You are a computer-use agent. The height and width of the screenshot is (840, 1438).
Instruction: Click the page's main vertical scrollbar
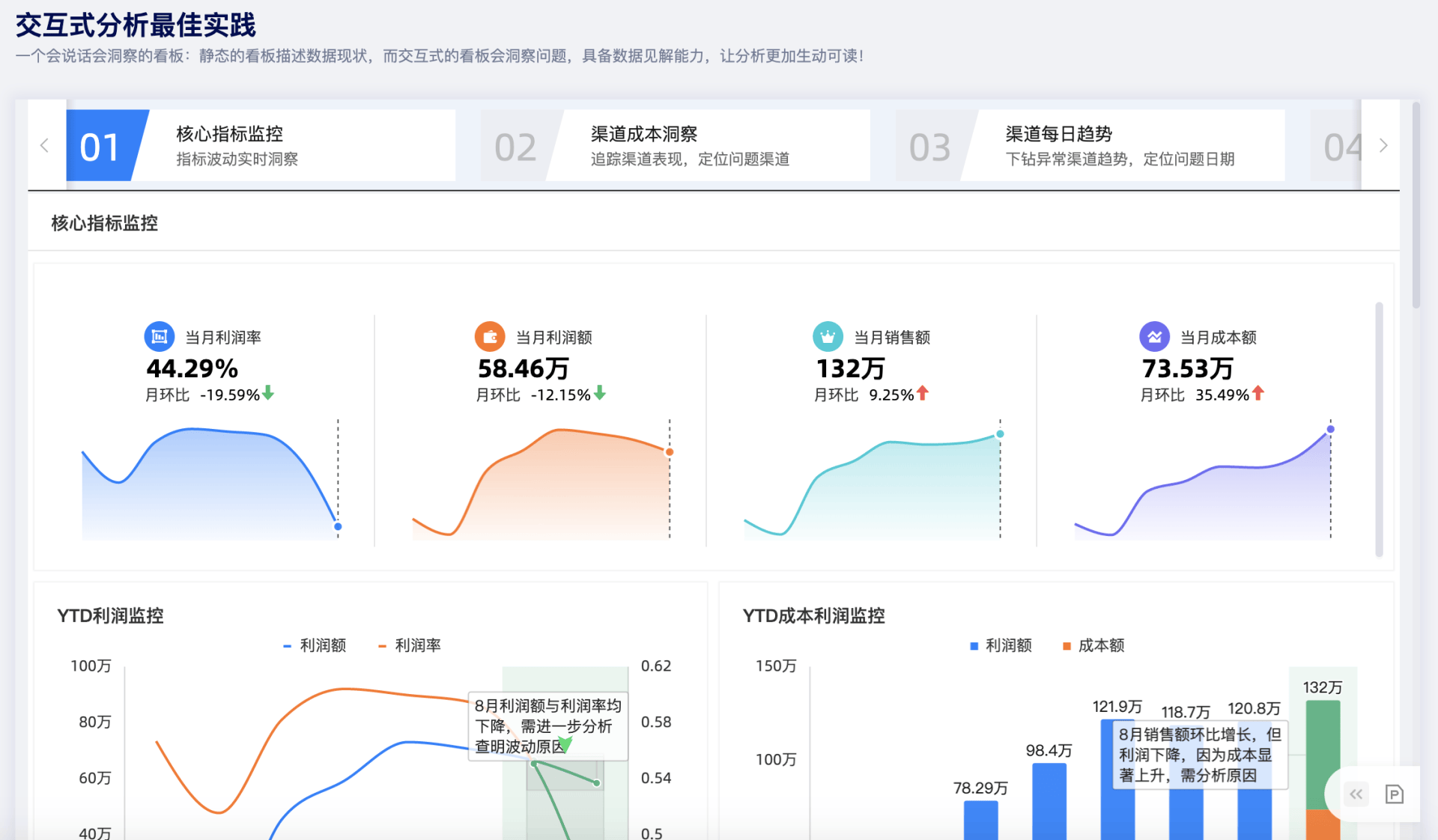(x=1416, y=206)
